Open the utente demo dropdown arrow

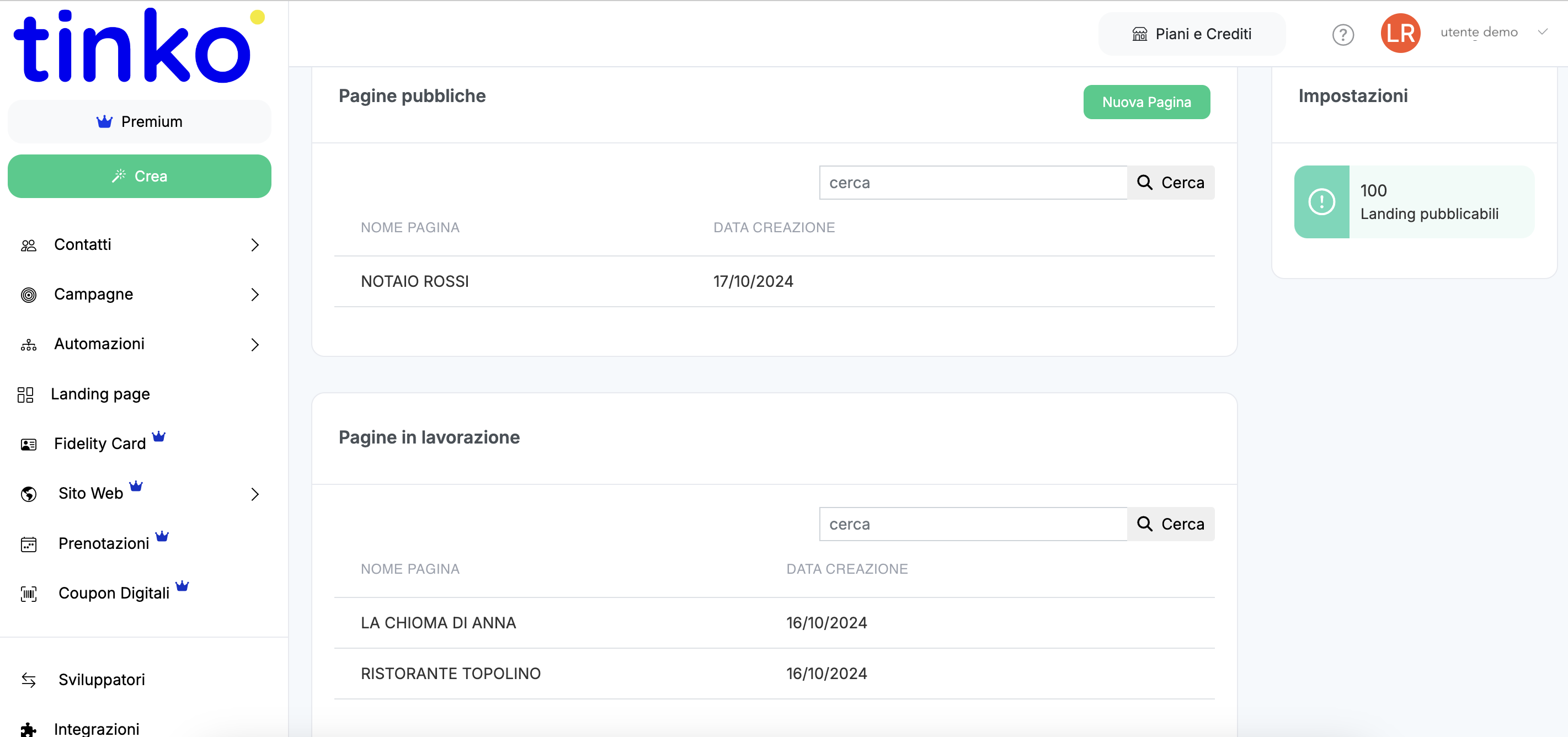1543,32
